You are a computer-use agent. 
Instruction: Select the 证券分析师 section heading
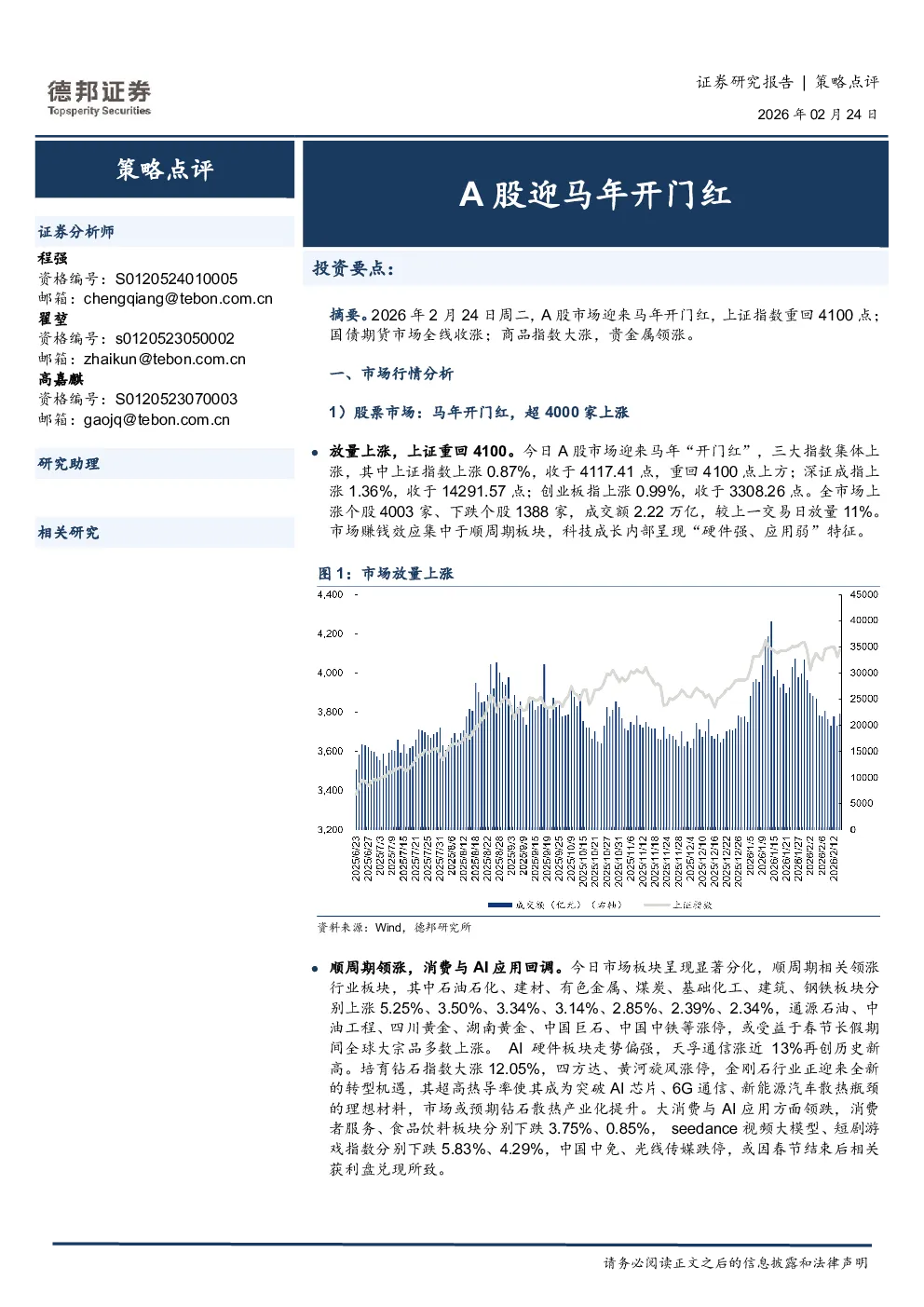click(76, 232)
